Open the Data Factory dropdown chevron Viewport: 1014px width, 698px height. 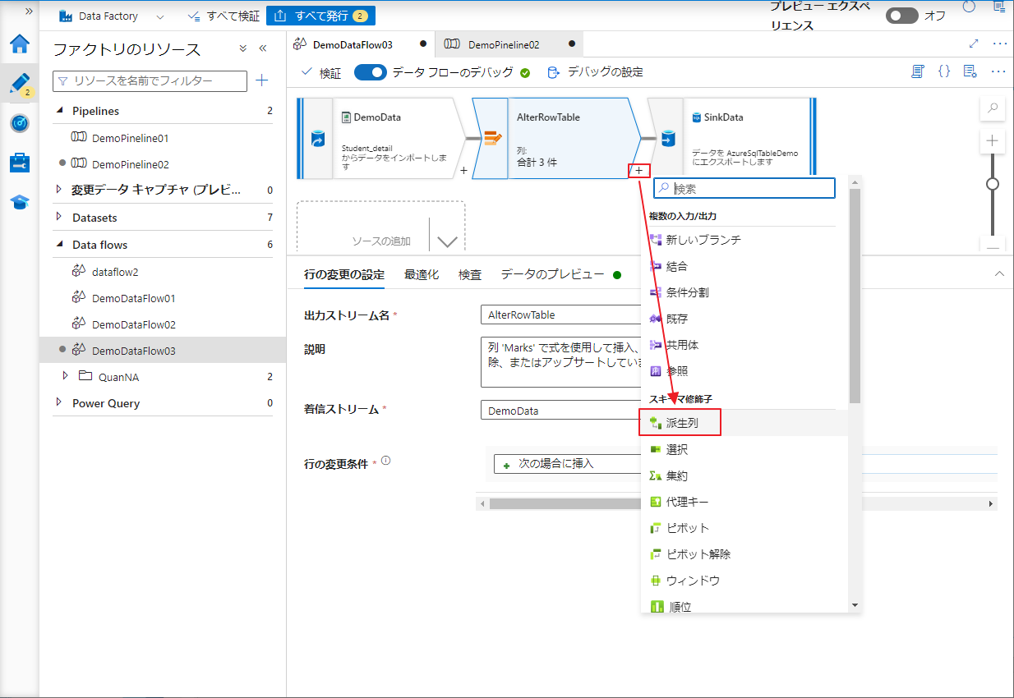160,17
